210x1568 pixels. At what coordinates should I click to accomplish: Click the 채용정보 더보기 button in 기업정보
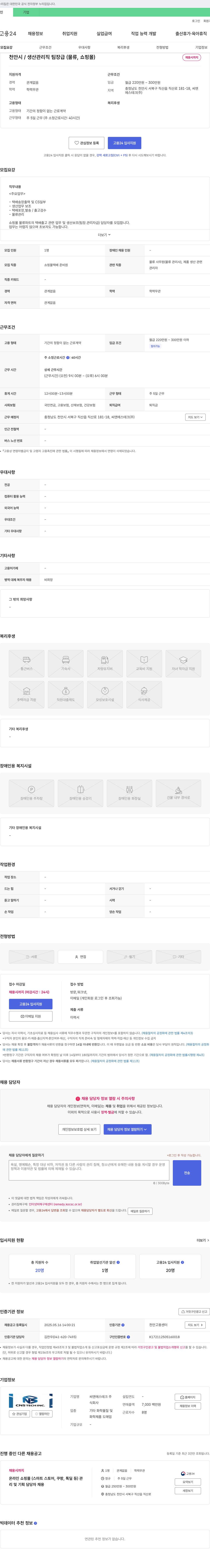coord(188,1406)
